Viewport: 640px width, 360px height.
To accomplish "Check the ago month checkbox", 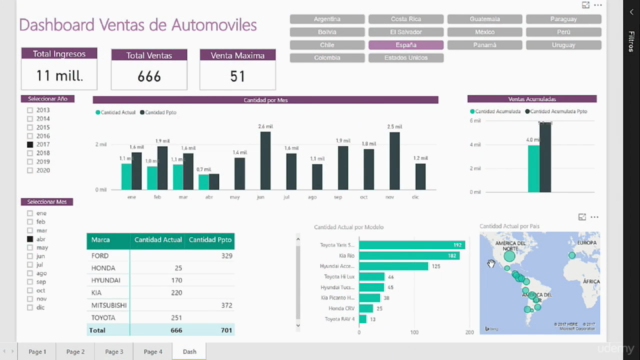I will pyautogui.click(x=30, y=273).
